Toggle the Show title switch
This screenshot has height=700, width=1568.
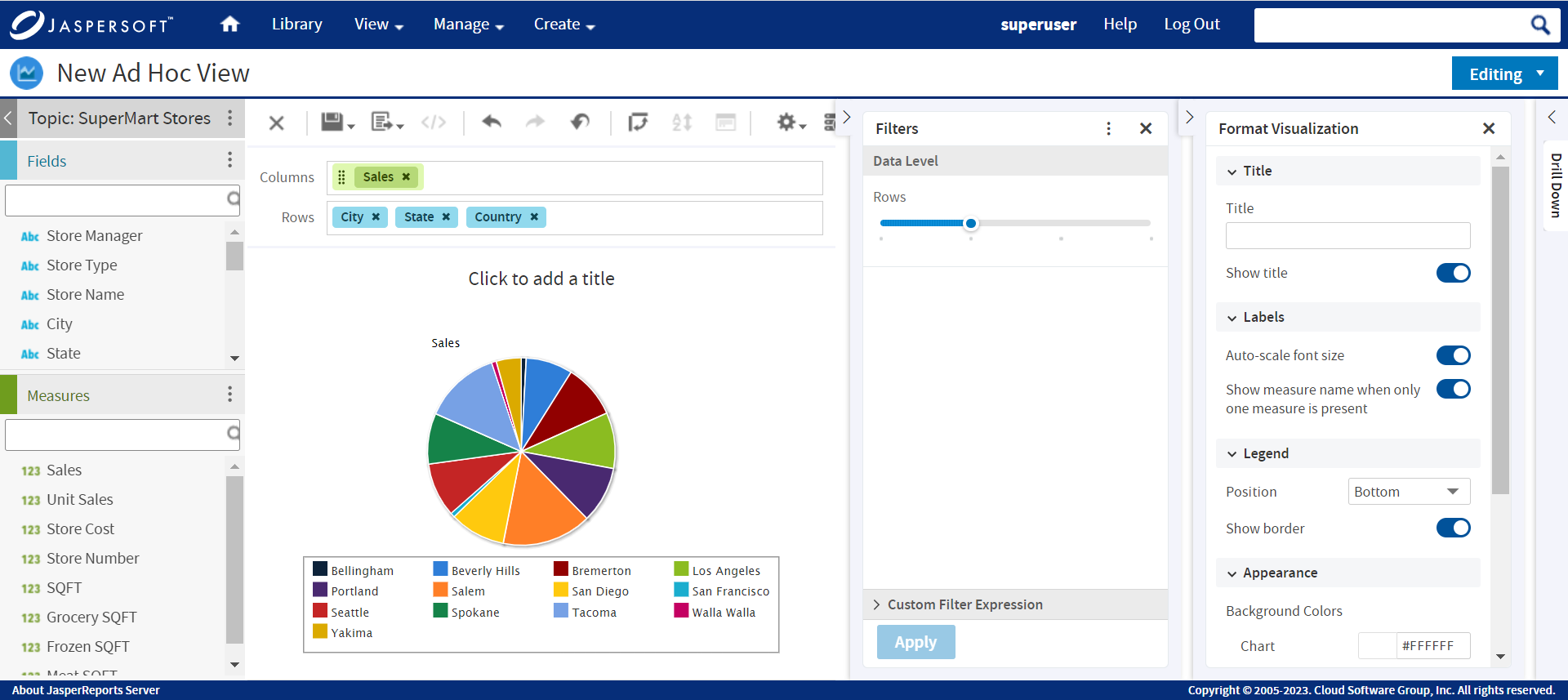(x=1454, y=273)
